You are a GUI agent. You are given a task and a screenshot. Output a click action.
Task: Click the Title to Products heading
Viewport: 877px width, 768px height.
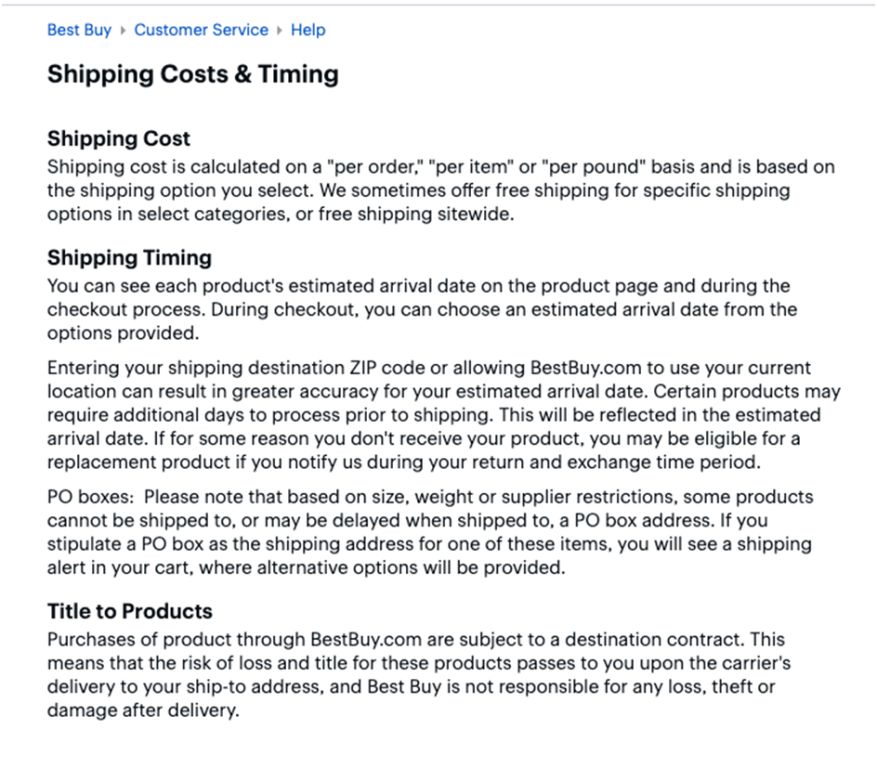coord(130,611)
